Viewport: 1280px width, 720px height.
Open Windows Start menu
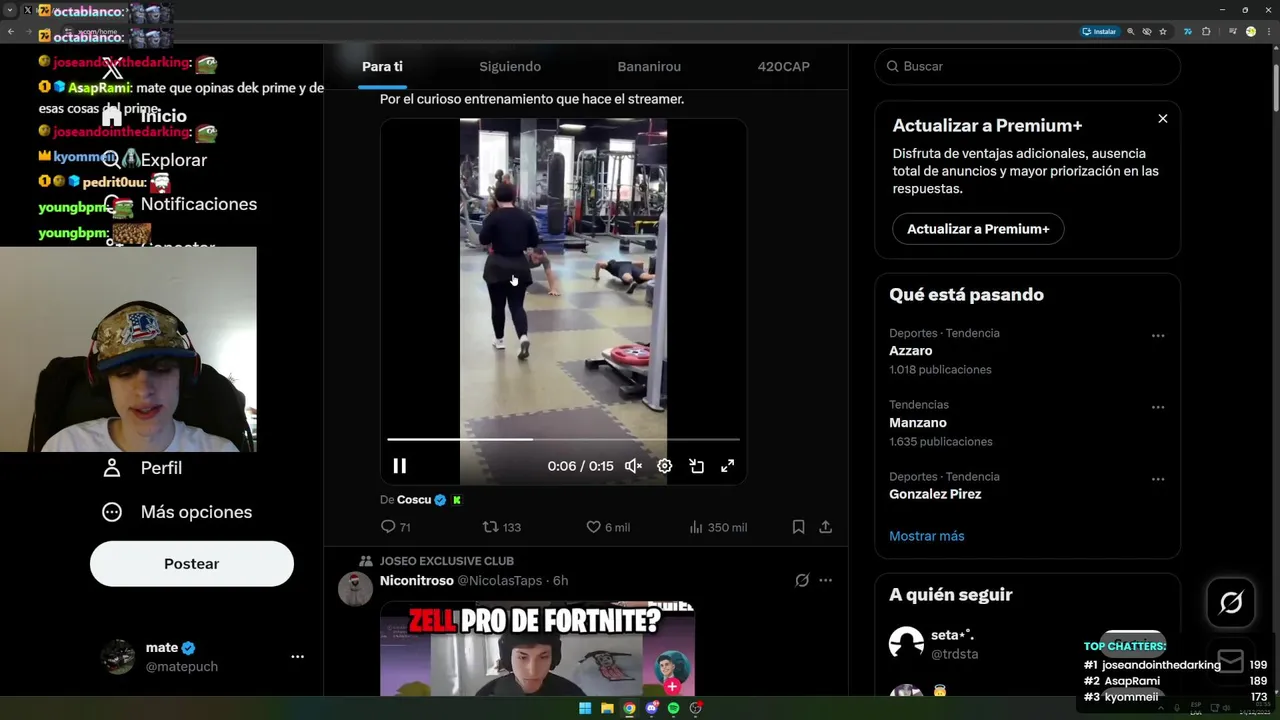click(585, 708)
